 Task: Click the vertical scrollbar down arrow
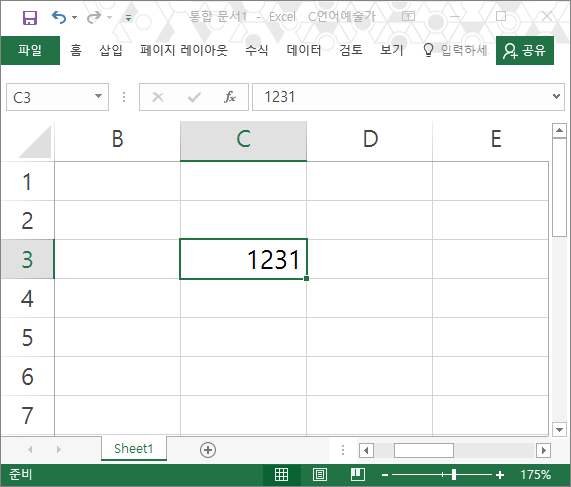(x=559, y=429)
